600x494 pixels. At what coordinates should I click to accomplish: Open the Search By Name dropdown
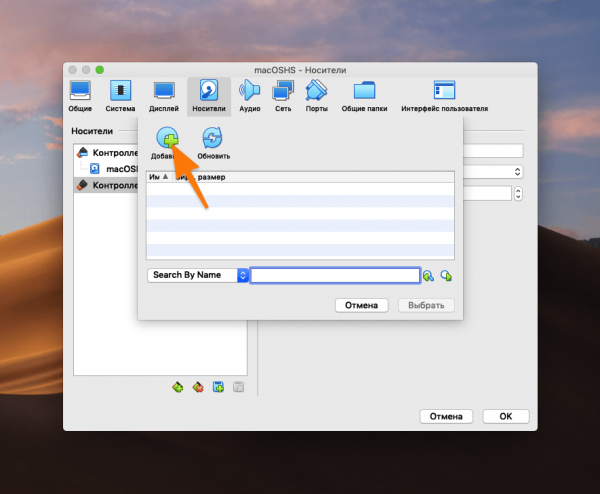tap(198, 275)
